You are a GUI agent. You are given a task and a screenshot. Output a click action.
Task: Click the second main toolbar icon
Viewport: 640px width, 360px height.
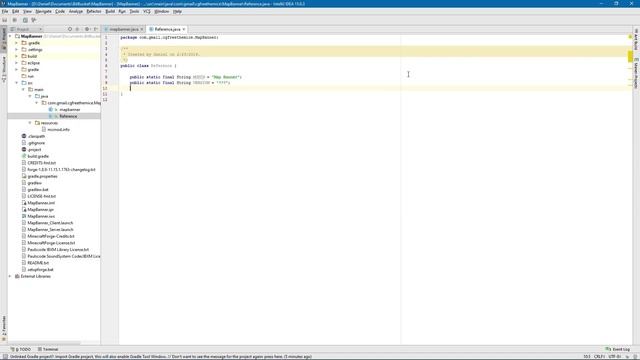pyautogui.click(x=15, y=20)
